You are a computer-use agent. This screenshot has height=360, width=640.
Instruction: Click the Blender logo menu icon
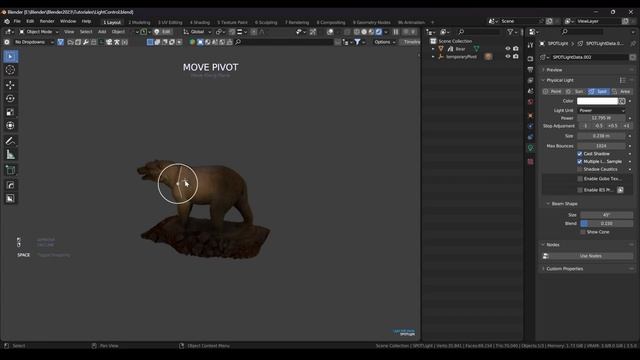(x=7, y=21)
